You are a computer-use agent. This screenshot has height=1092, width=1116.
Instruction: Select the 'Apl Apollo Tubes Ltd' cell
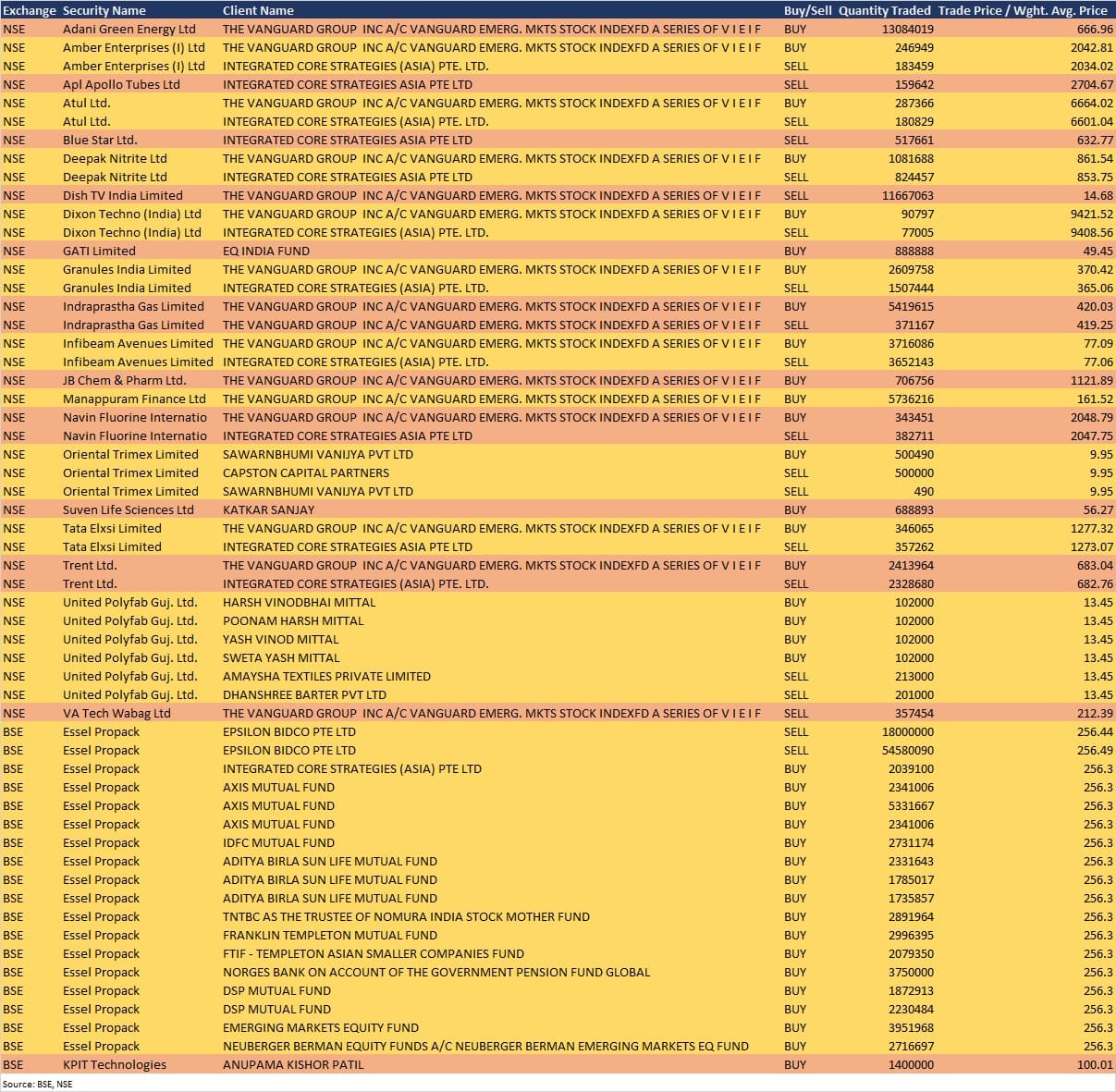(121, 84)
